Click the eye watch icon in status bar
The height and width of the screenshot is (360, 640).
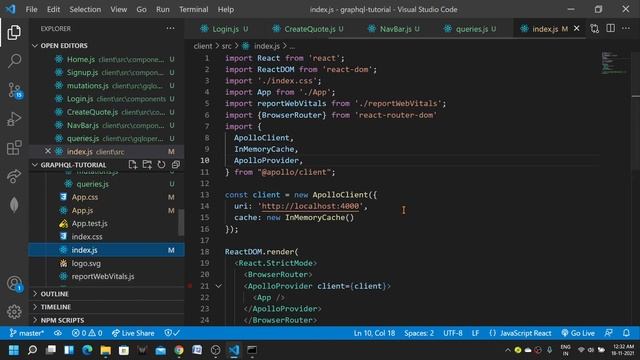click(x=58, y=333)
